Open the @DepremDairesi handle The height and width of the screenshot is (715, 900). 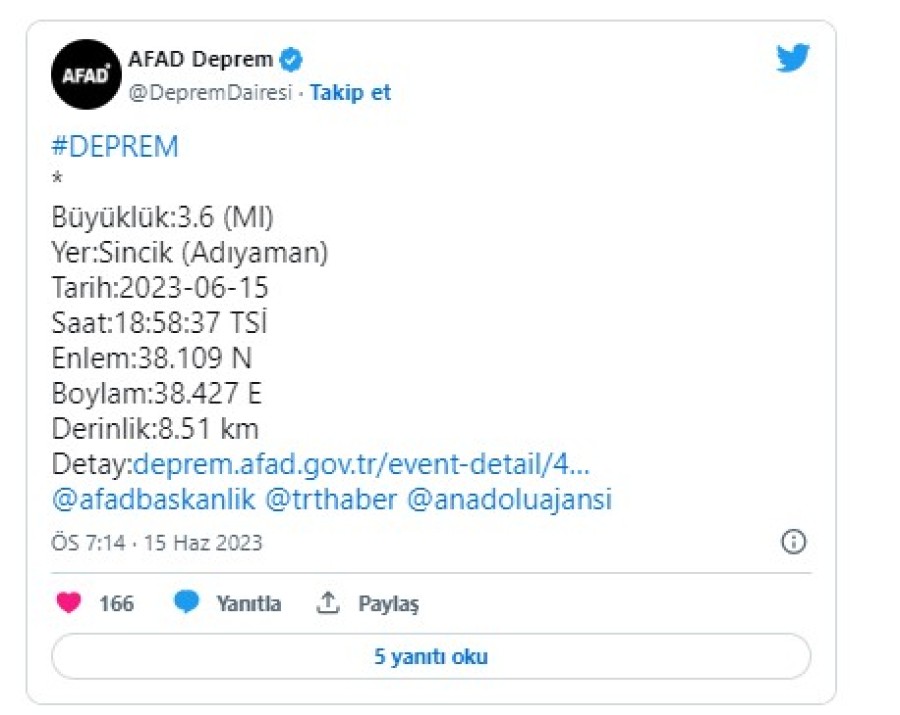(210, 93)
